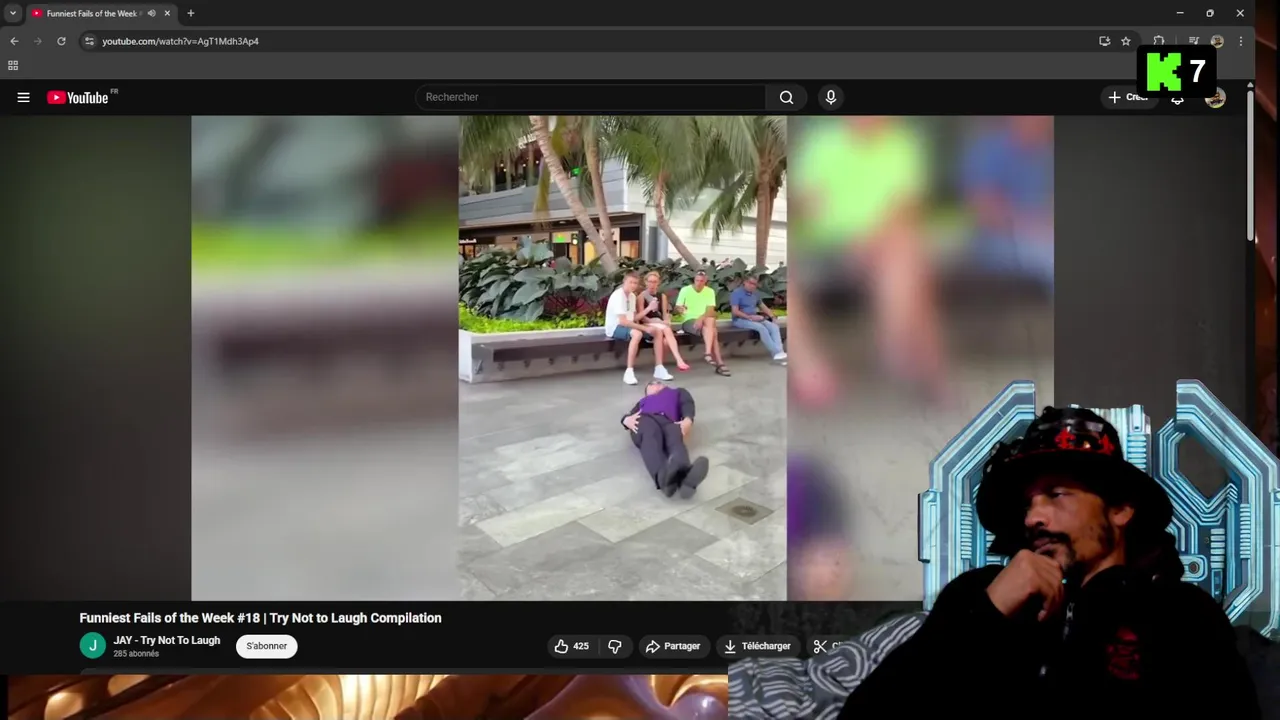Select the URL youtube.com/watch?v=AgT1Mdh3Ap4

point(180,41)
